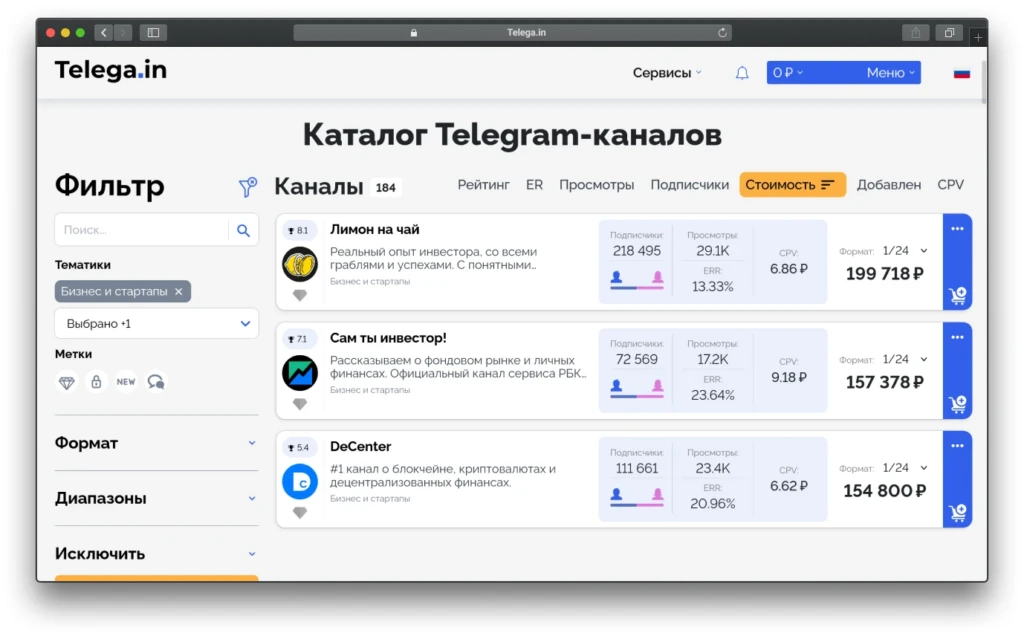1024x636 pixels.
Task: Open DeCenter channel avatar
Action: [300, 481]
